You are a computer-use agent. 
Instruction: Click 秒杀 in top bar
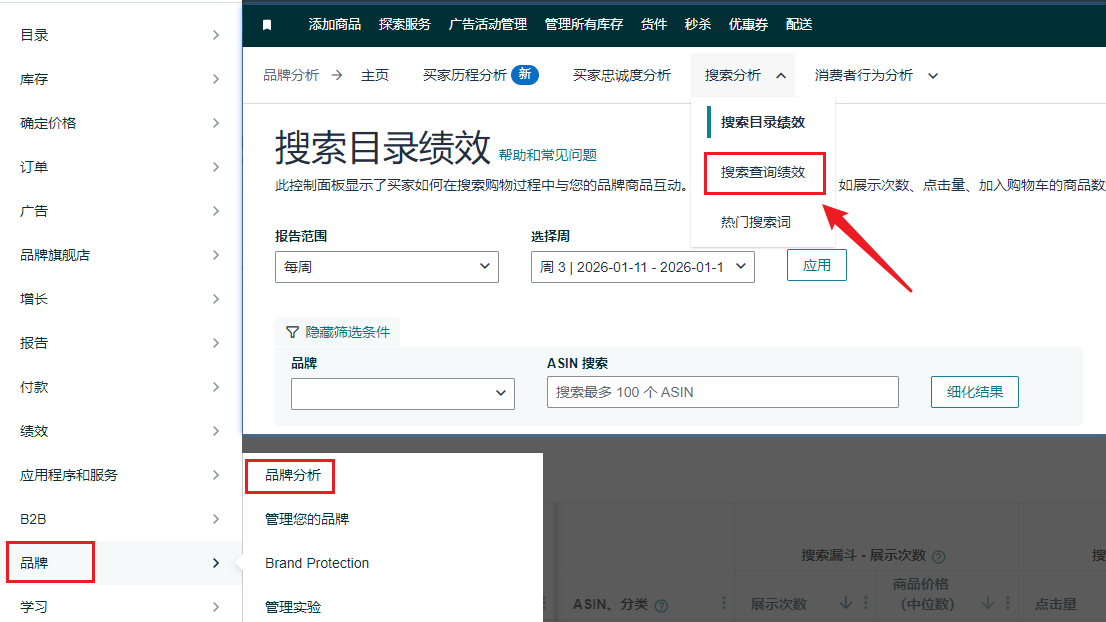697,25
